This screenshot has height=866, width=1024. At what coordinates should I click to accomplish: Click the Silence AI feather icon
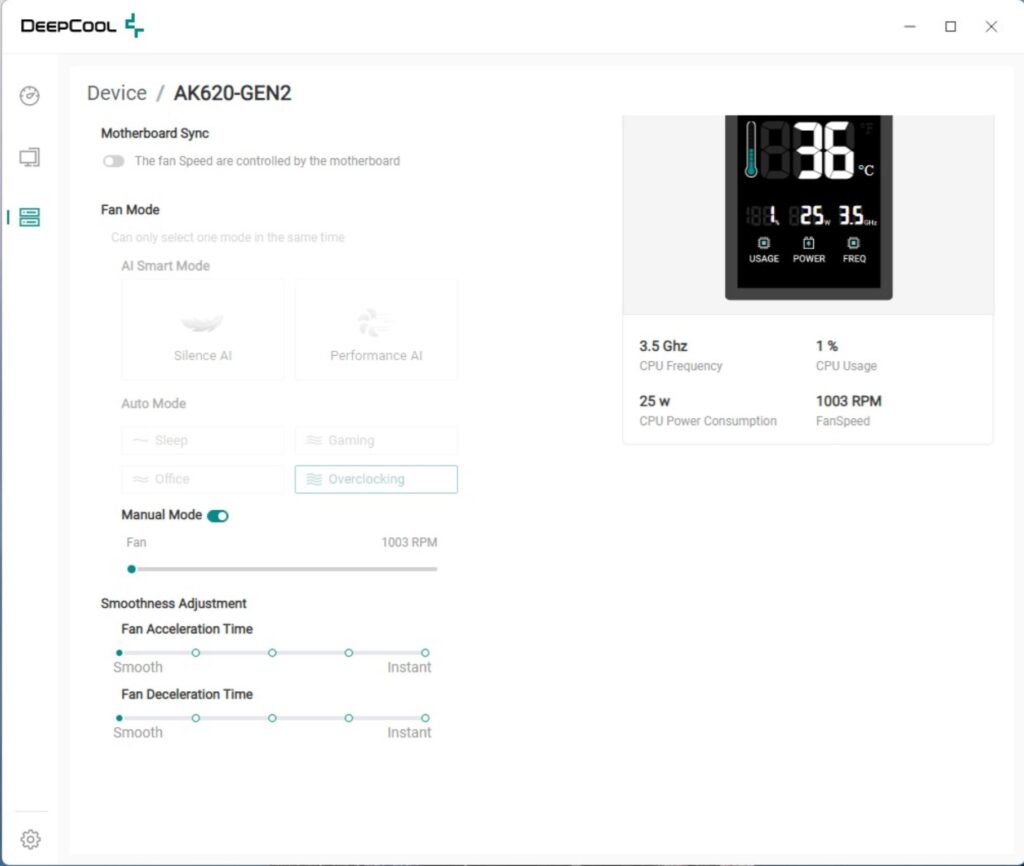[202, 323]
